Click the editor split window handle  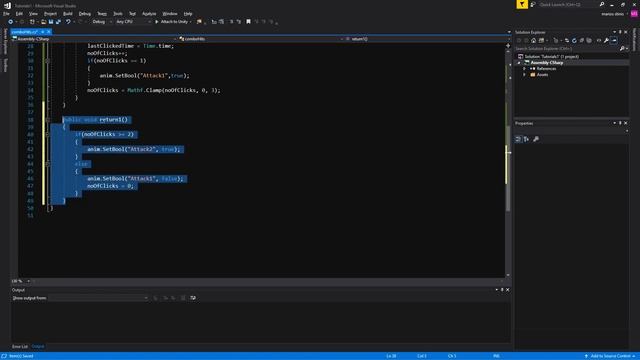coord(508,45)
